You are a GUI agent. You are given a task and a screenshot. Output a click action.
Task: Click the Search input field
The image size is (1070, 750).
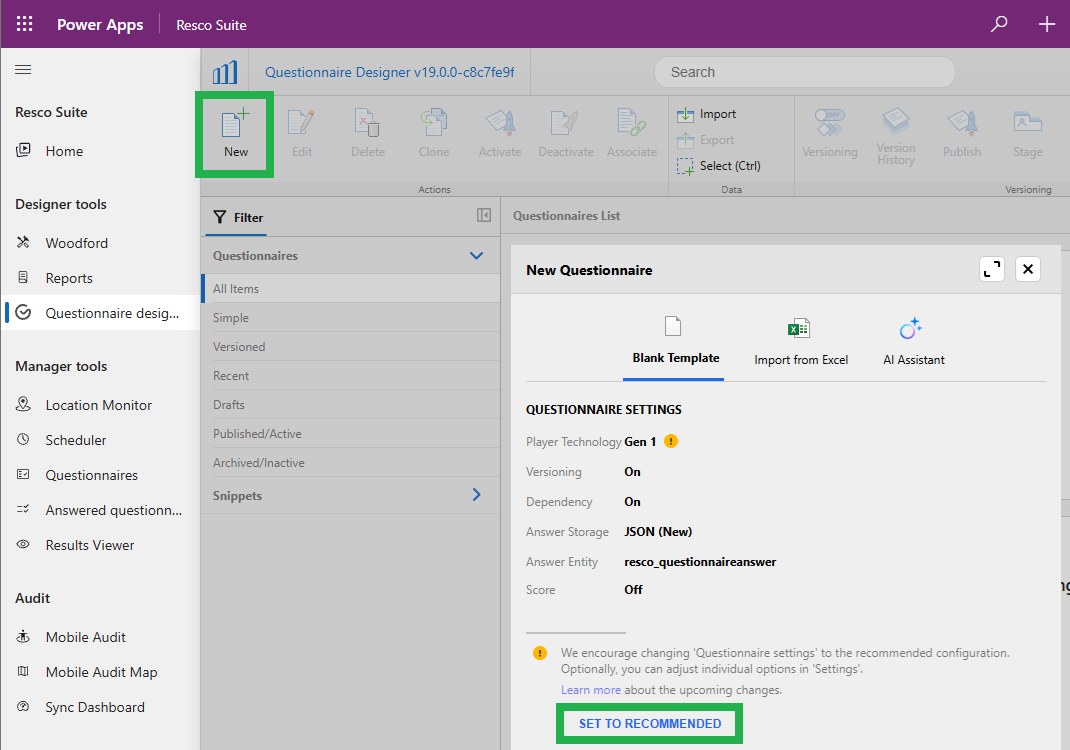[804, 72]
